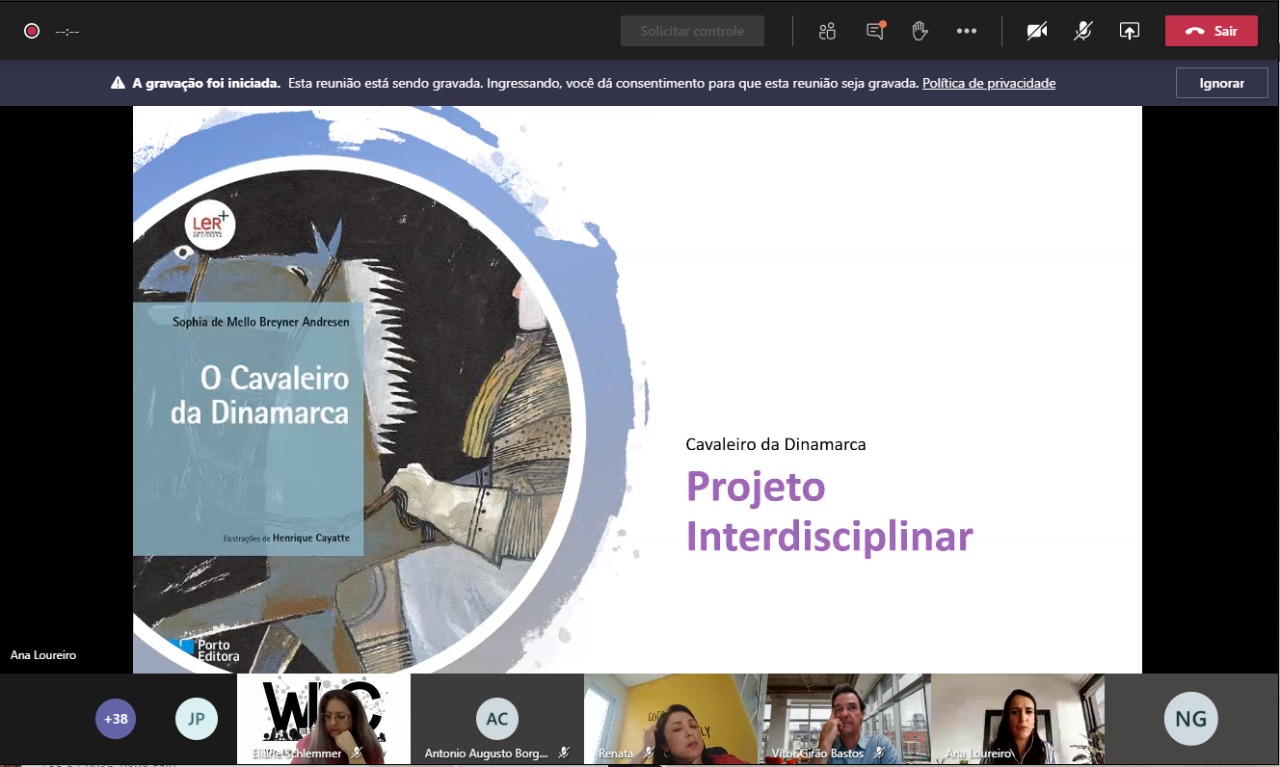Select the Antonio Augusto Borg... participant tile

click(x=497, y=719)
